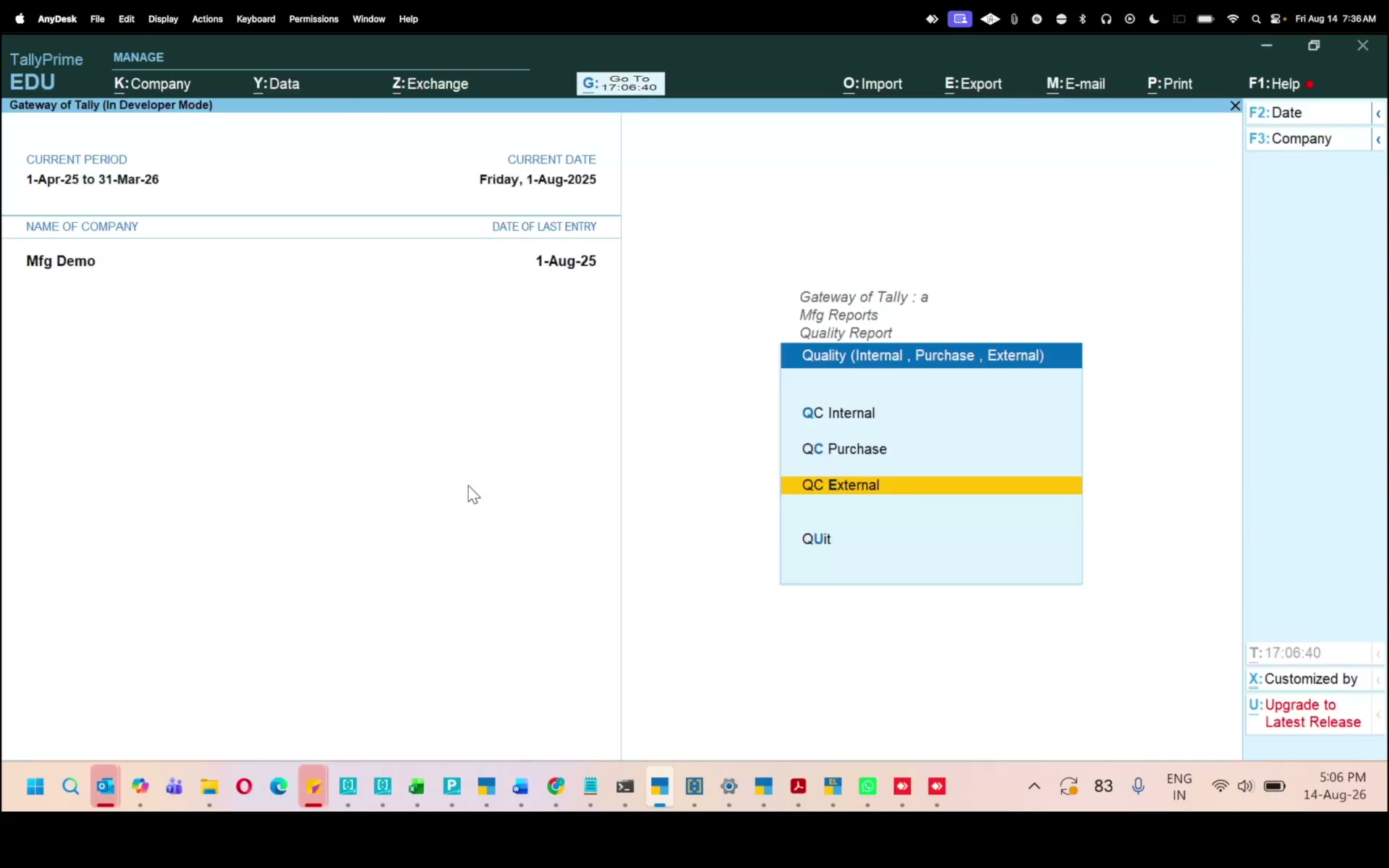1389x868 pixels.
Task: Click the headphones menu bar icon
Action: point(1106,19)
